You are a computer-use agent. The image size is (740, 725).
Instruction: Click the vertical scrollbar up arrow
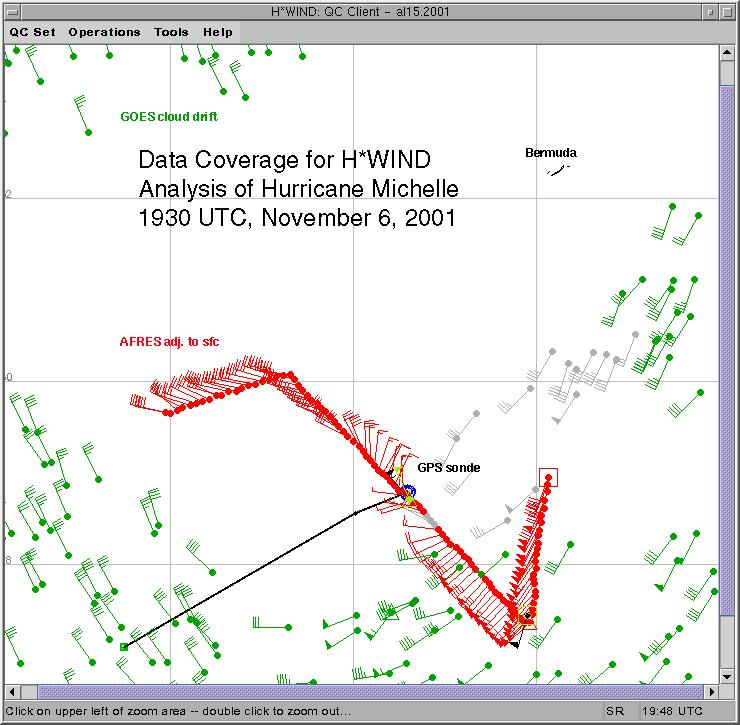[727, 52]
